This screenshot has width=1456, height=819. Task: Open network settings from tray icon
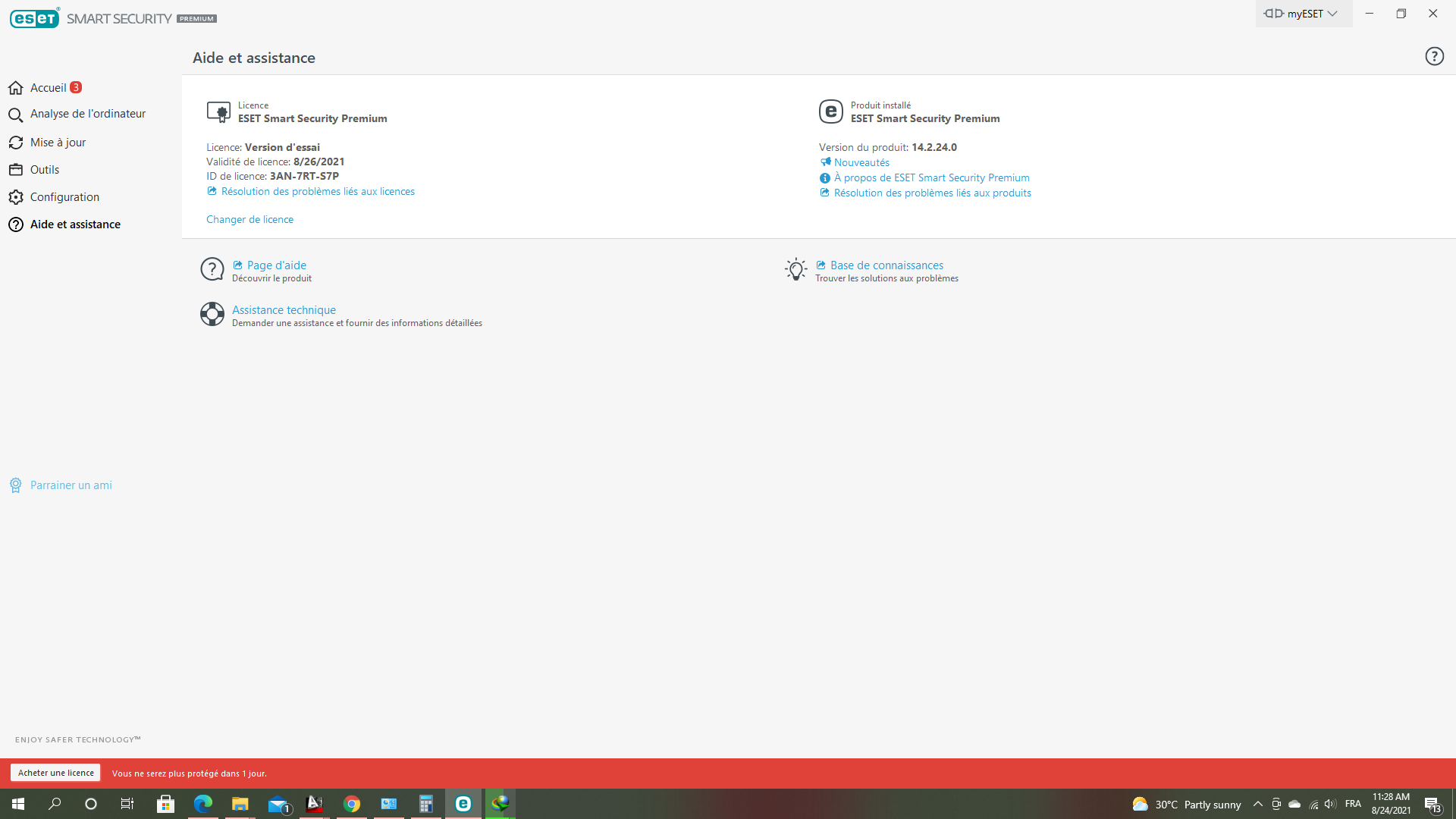pos(1313,804)
